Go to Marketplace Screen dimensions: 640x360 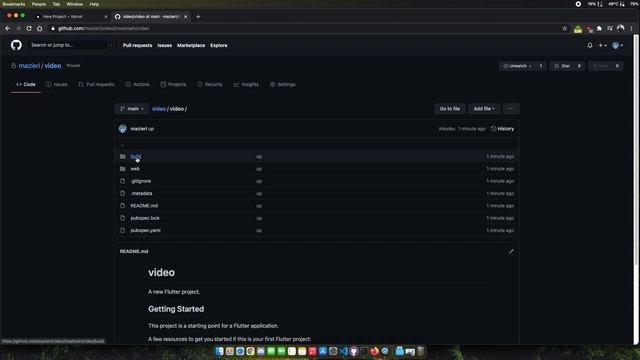(x=191, y=45)
